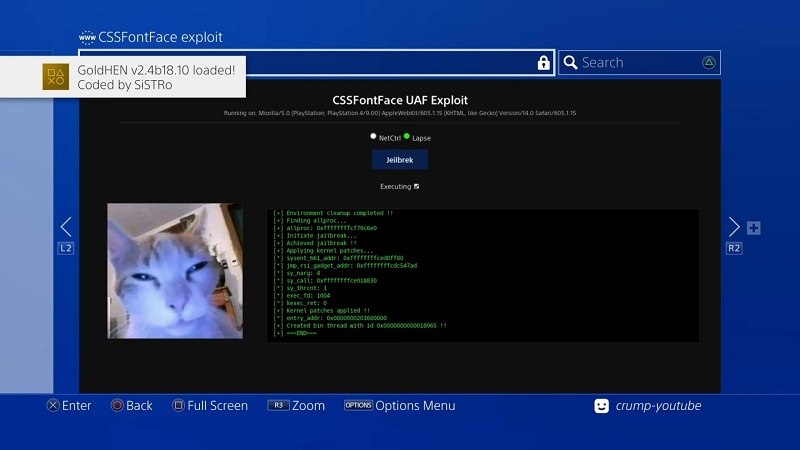Click the crump-youtube username

click(658, 406)
